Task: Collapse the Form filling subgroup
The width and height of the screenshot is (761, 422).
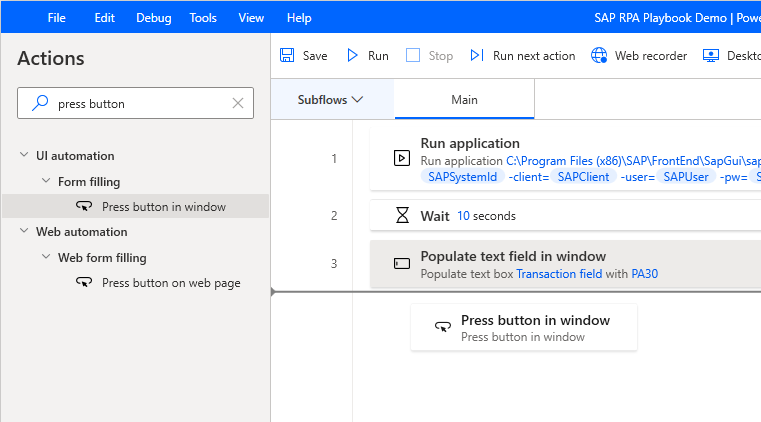Action: coord(46,180)
